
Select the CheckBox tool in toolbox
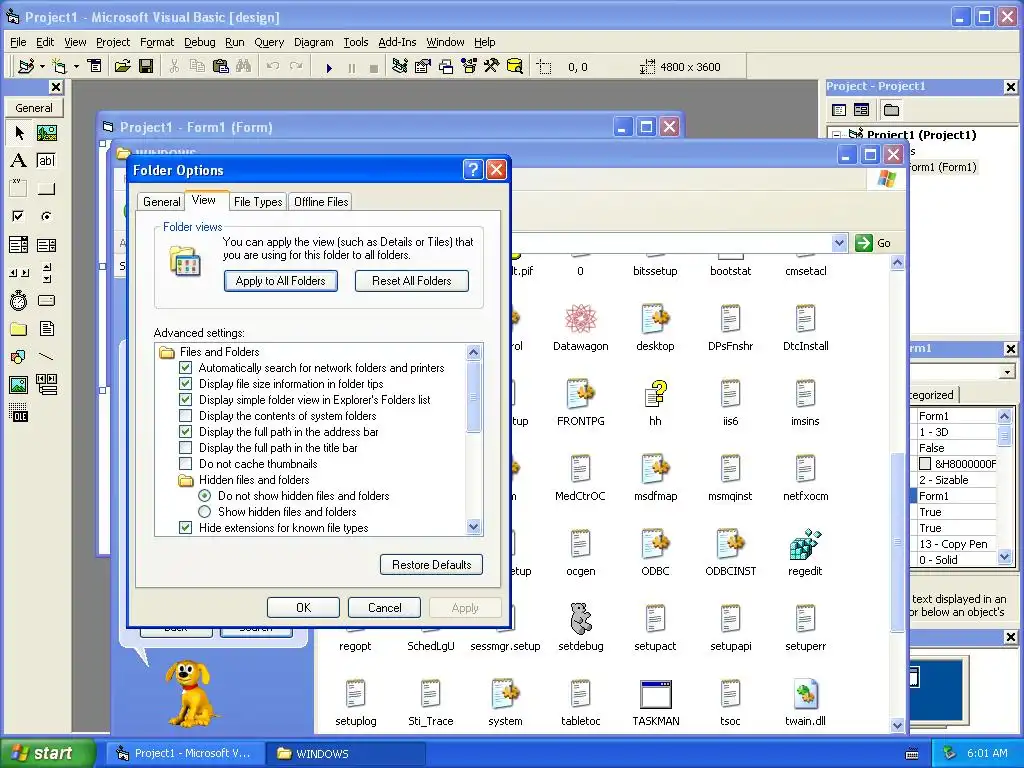coord(19,216)
